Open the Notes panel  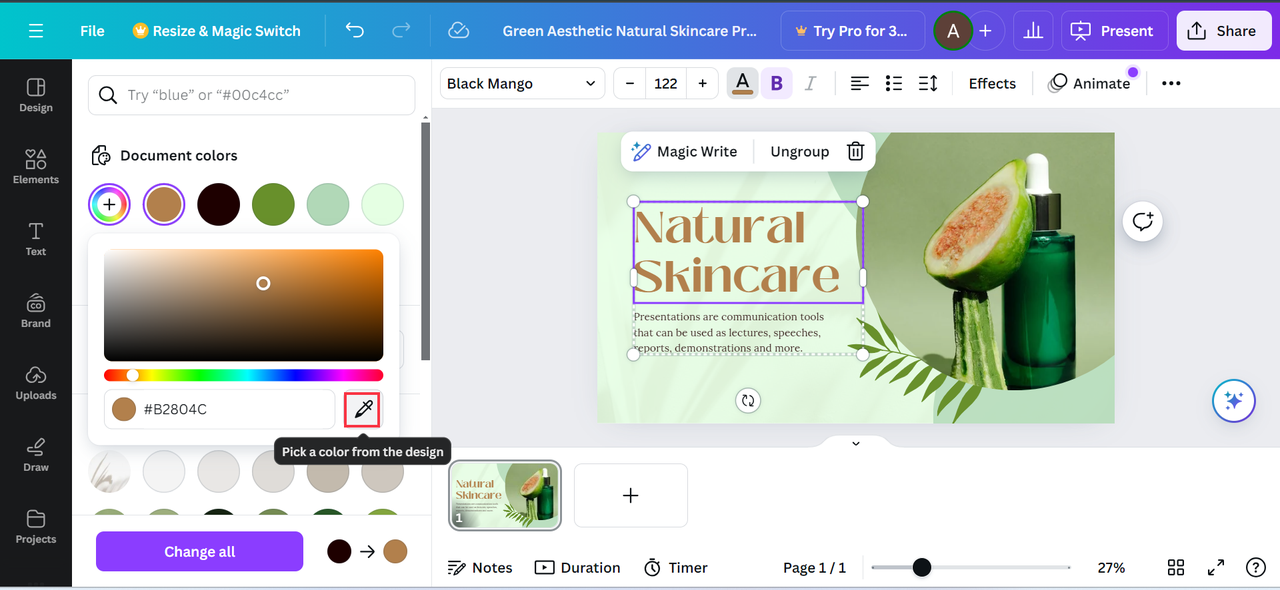point(480,567)
